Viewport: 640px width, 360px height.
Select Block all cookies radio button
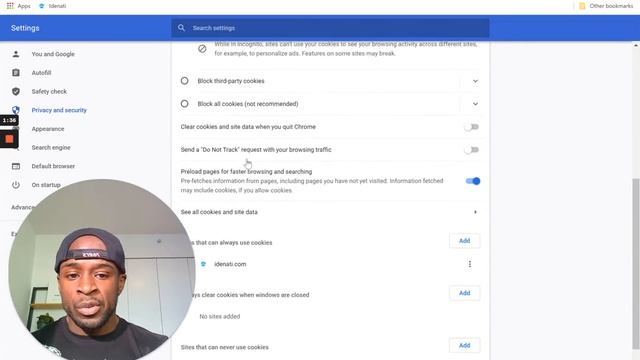pyautogui.click(x=184, y=104)
